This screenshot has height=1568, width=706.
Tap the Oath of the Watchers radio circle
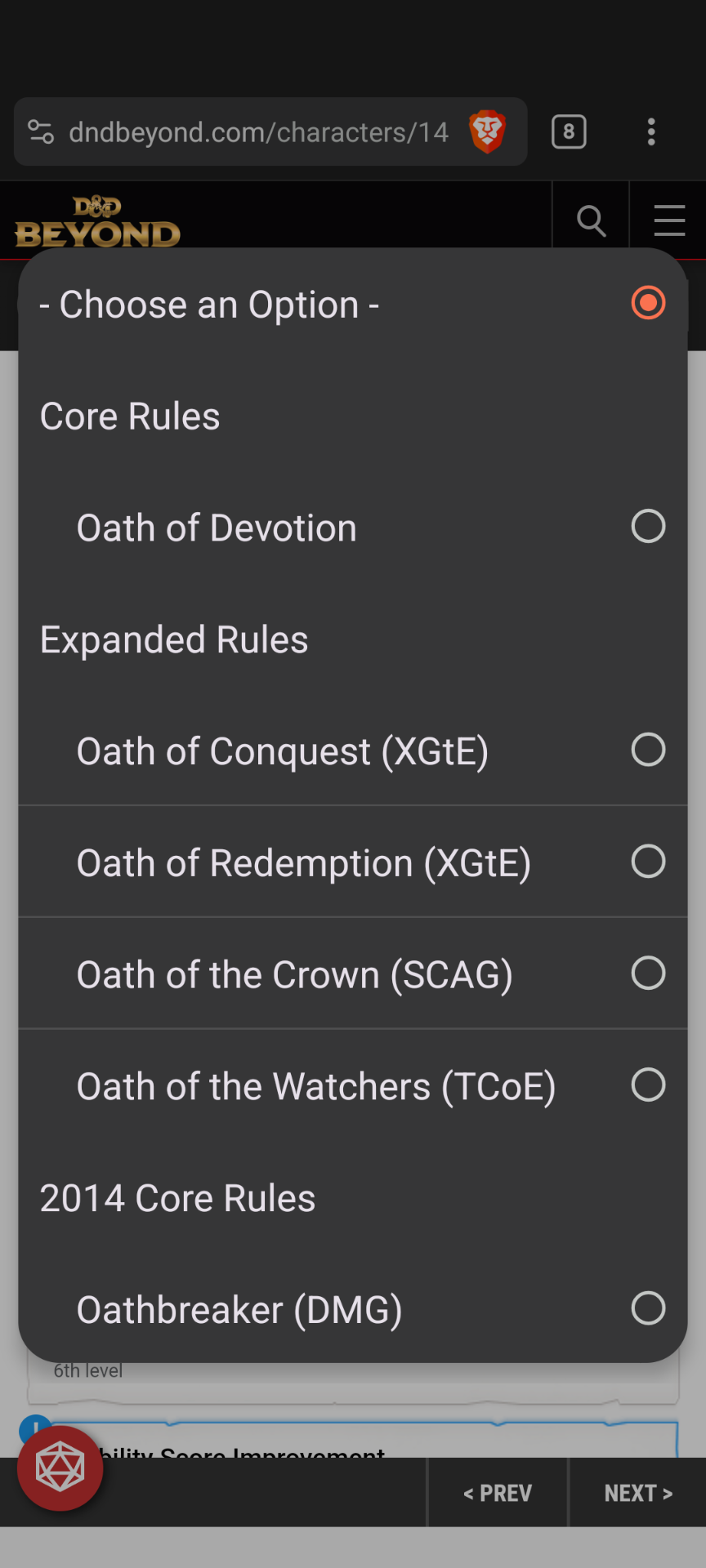[x=648, y=1085]
